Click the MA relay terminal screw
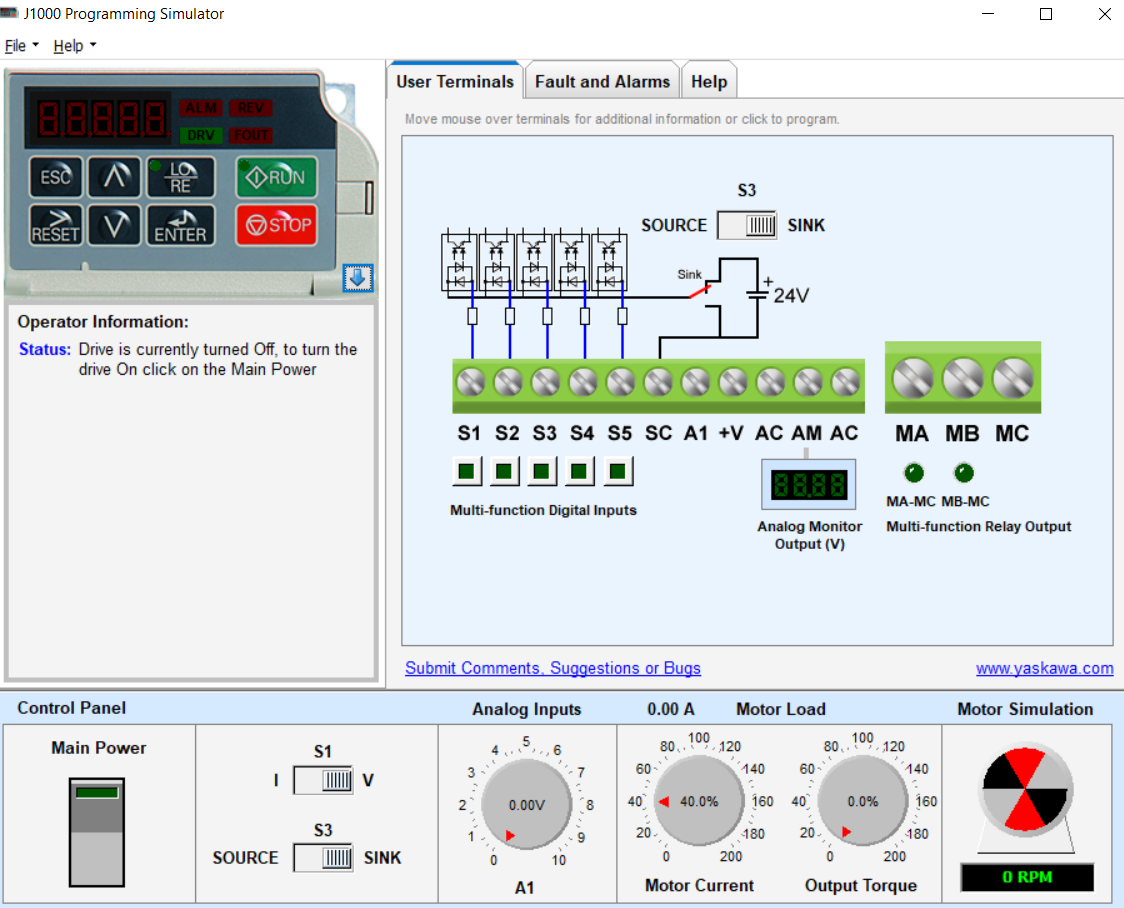 coord(913,378)
